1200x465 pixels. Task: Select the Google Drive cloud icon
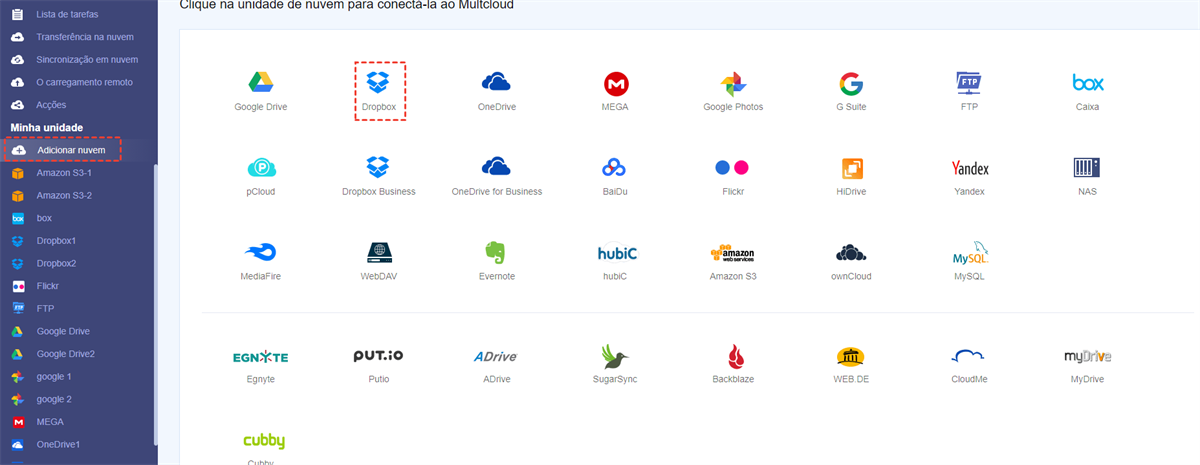pyautogui.click(x=261, y=82)
